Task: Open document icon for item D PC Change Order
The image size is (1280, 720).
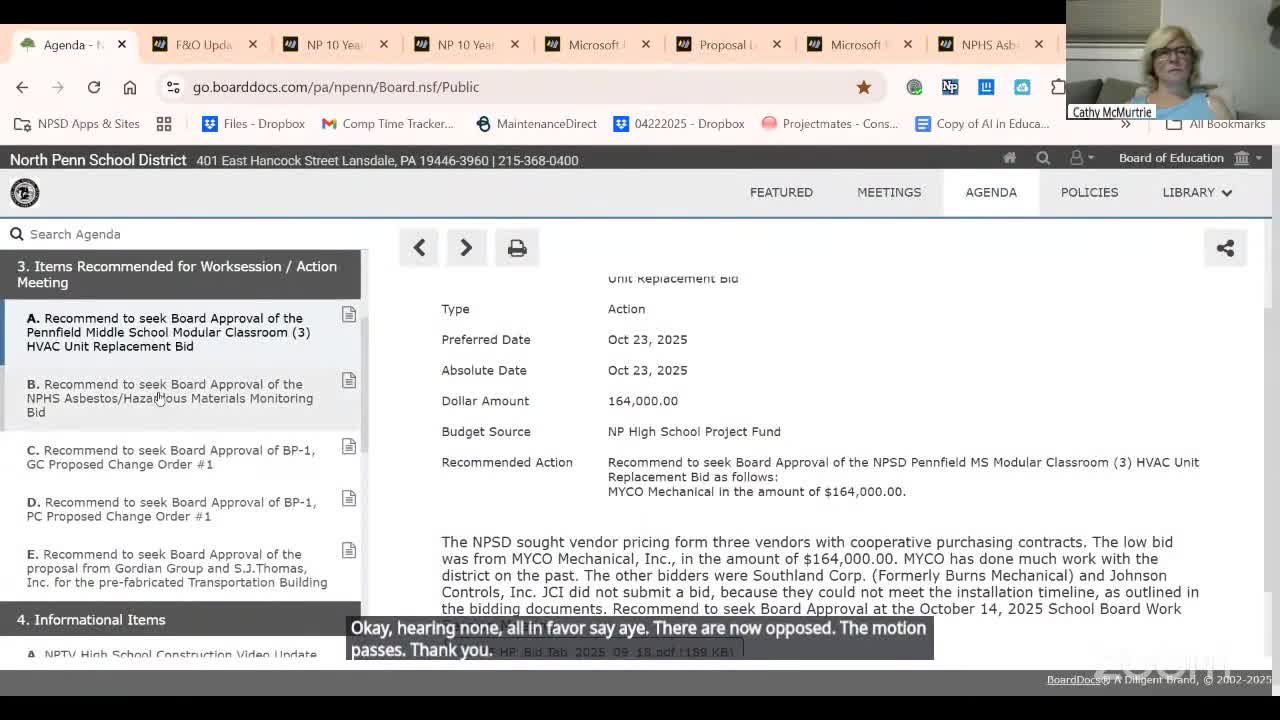Action: tap(349, 499)
